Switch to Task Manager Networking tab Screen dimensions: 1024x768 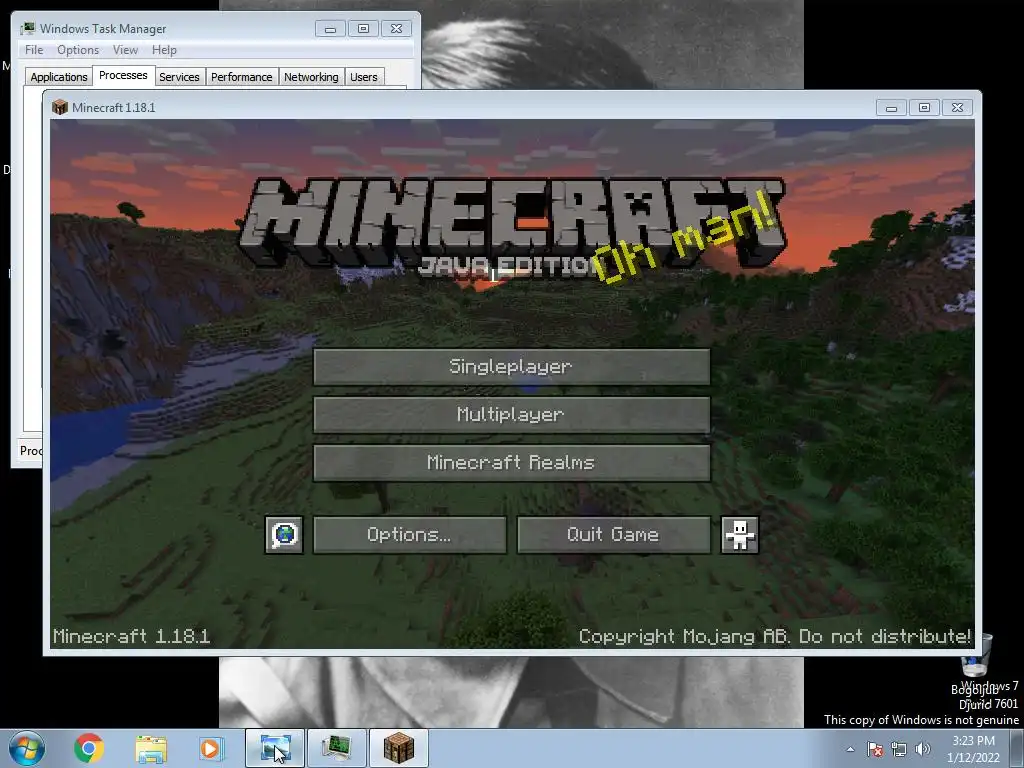(x=311, y=77)
